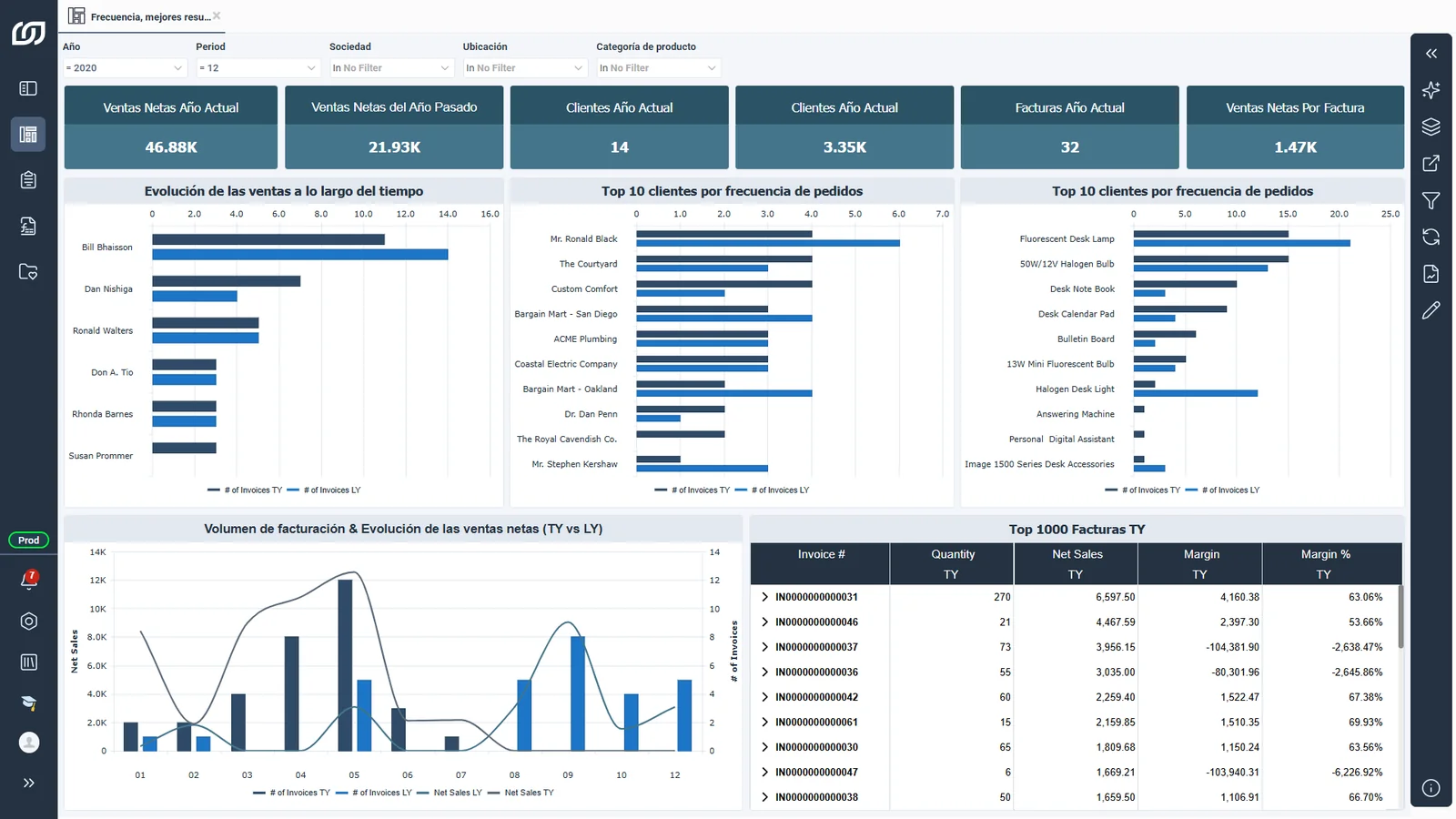Open the user profile avatar
The image size is (1456, 819).
point(29,743)
